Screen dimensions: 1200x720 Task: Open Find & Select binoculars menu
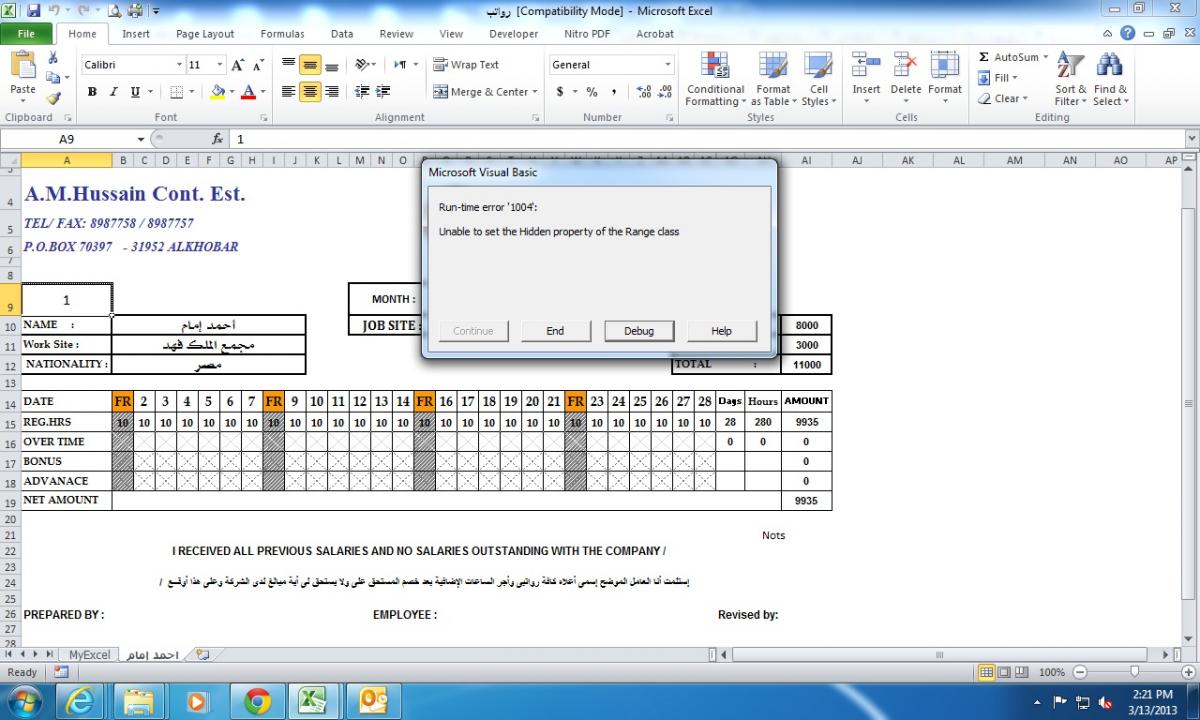1110,79
